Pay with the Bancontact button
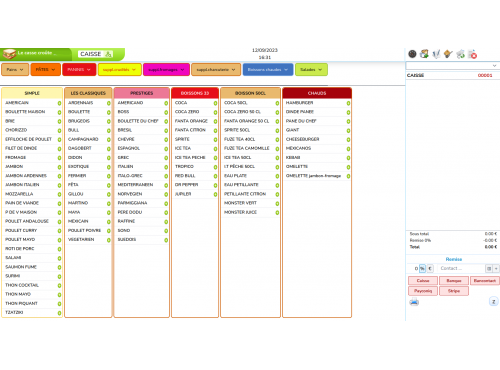 pos(485,281)
